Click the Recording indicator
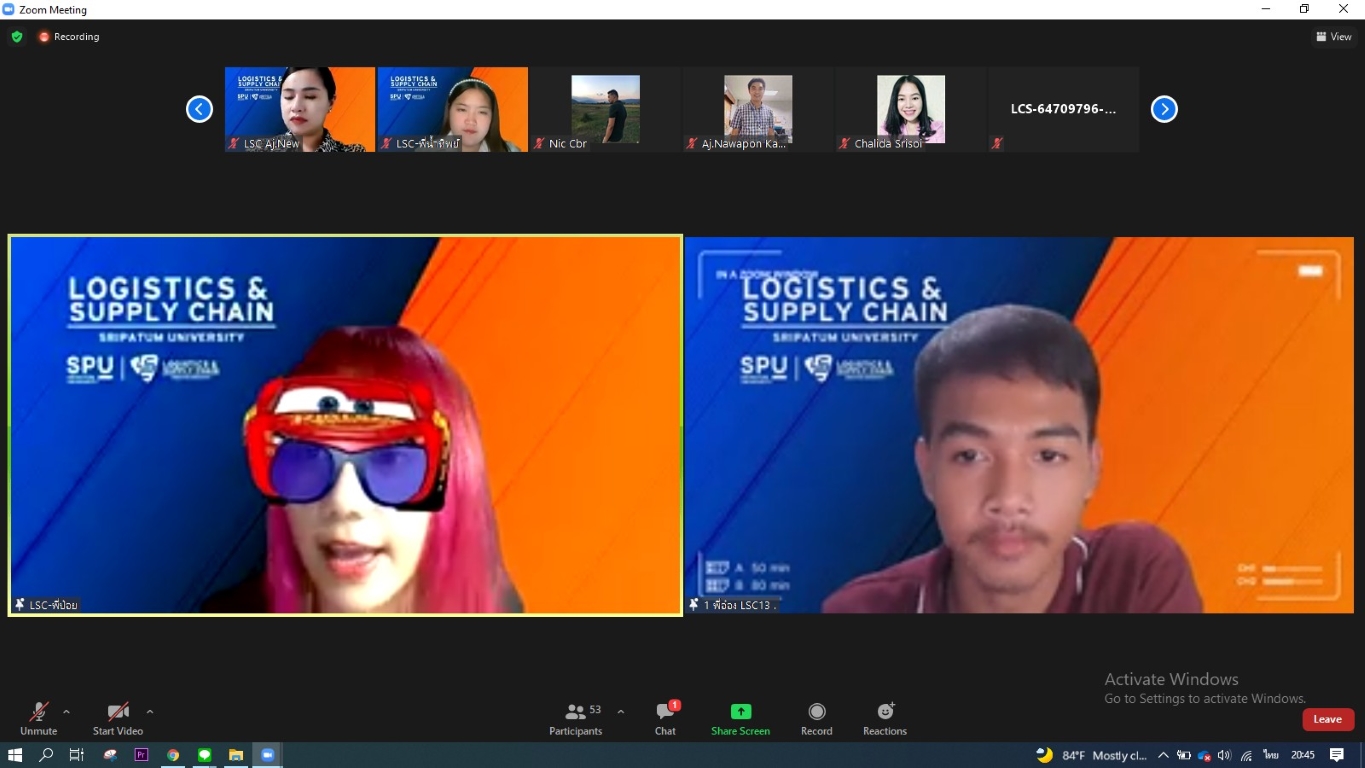 point(69,37)
